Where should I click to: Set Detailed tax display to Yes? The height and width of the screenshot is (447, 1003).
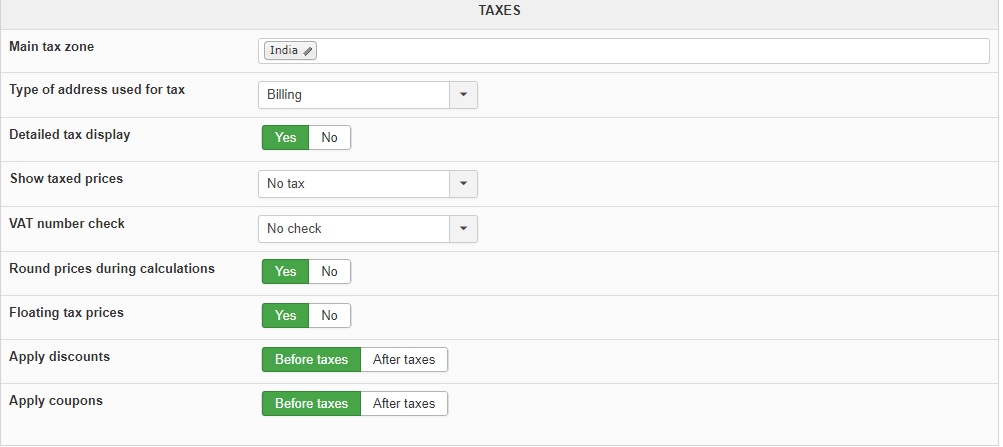pos(286,138)
